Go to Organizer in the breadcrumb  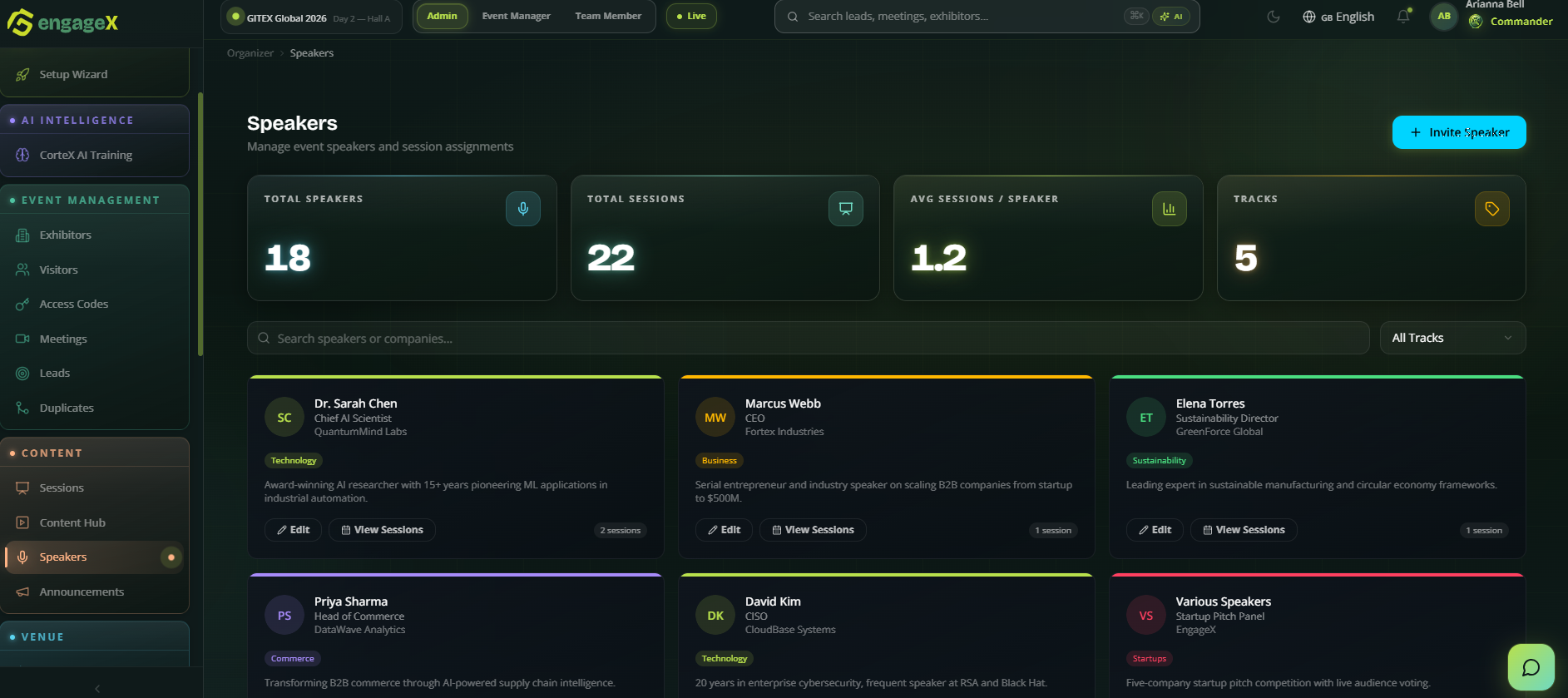pos(250,53)
